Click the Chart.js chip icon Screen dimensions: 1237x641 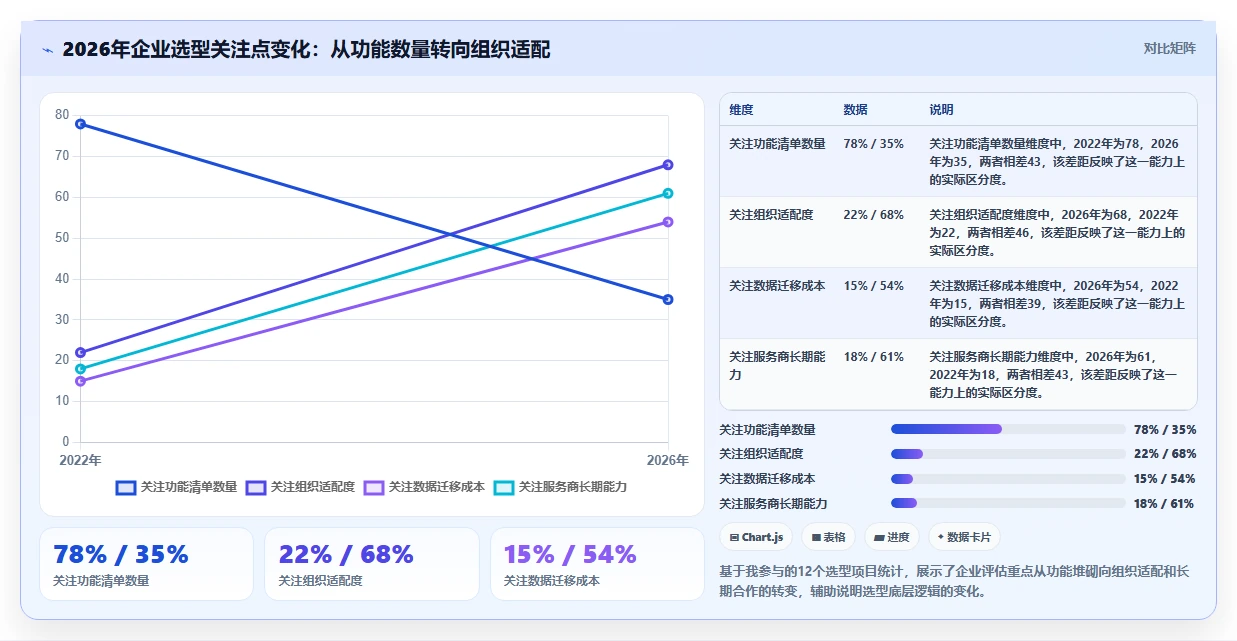(735, 537)
